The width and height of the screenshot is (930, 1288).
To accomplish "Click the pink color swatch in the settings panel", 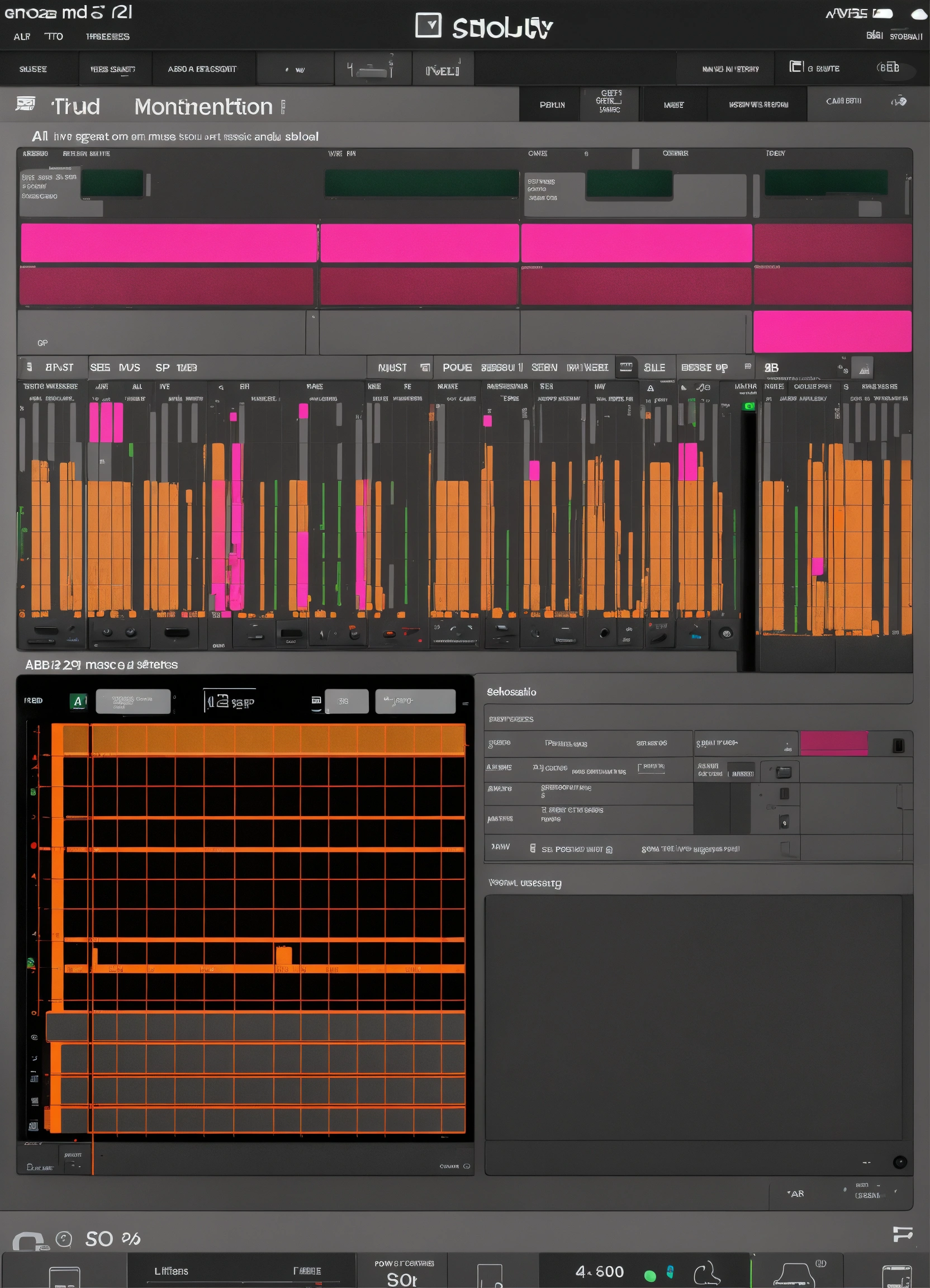I will point(833,744).
